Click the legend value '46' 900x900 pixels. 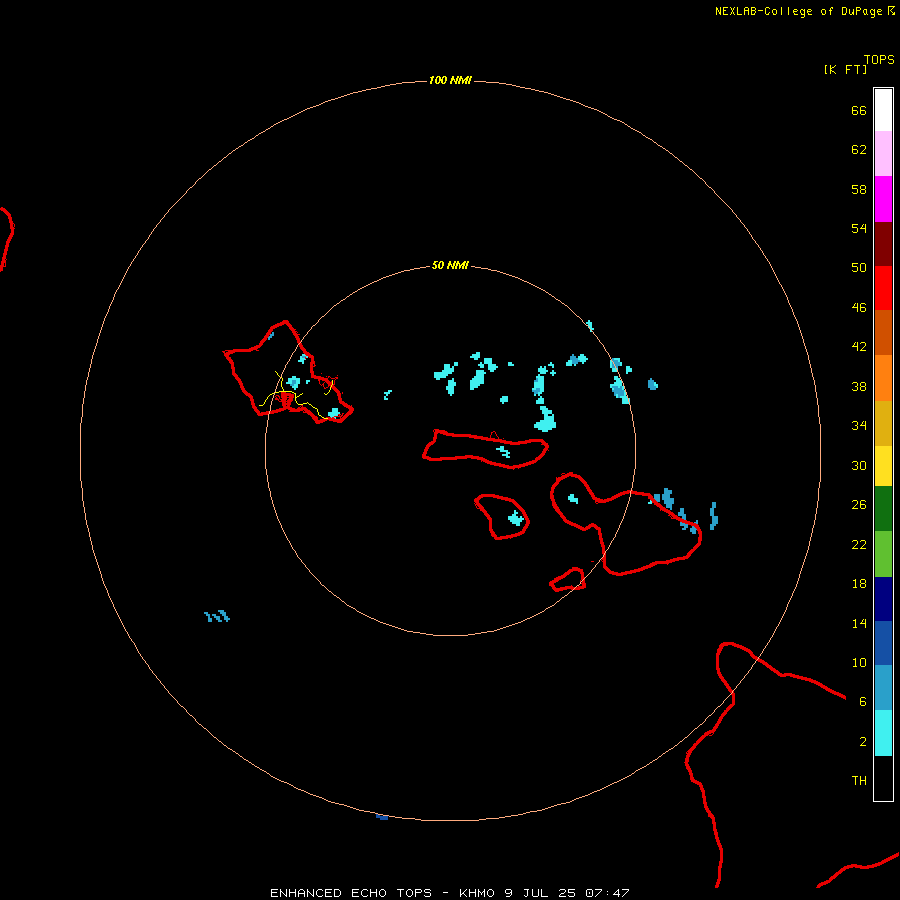(x=859, y=308)
